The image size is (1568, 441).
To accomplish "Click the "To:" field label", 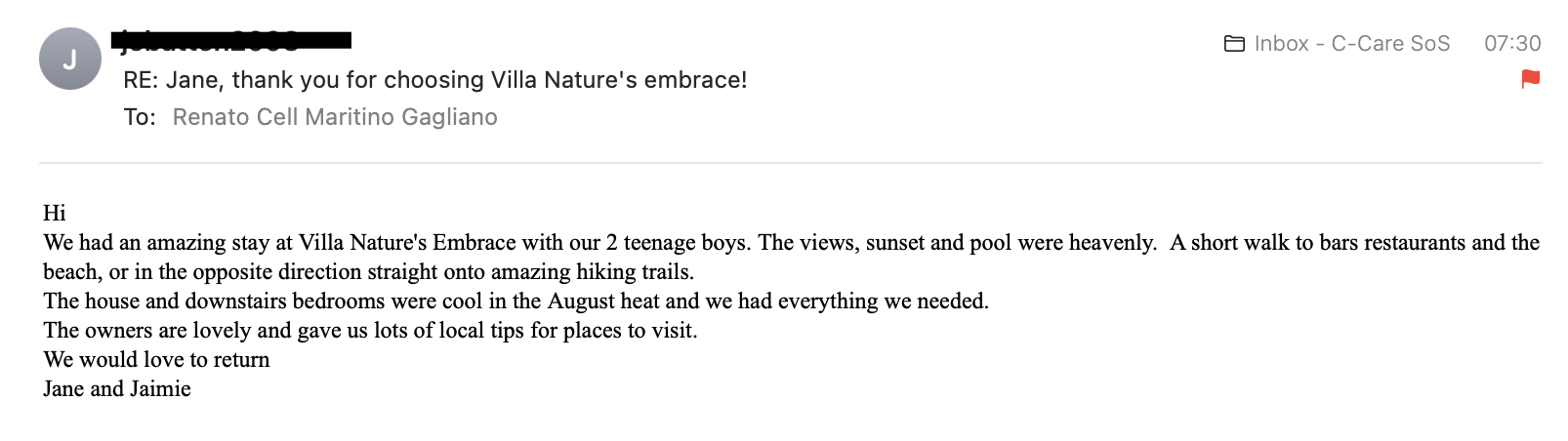I will pos(140,117).
